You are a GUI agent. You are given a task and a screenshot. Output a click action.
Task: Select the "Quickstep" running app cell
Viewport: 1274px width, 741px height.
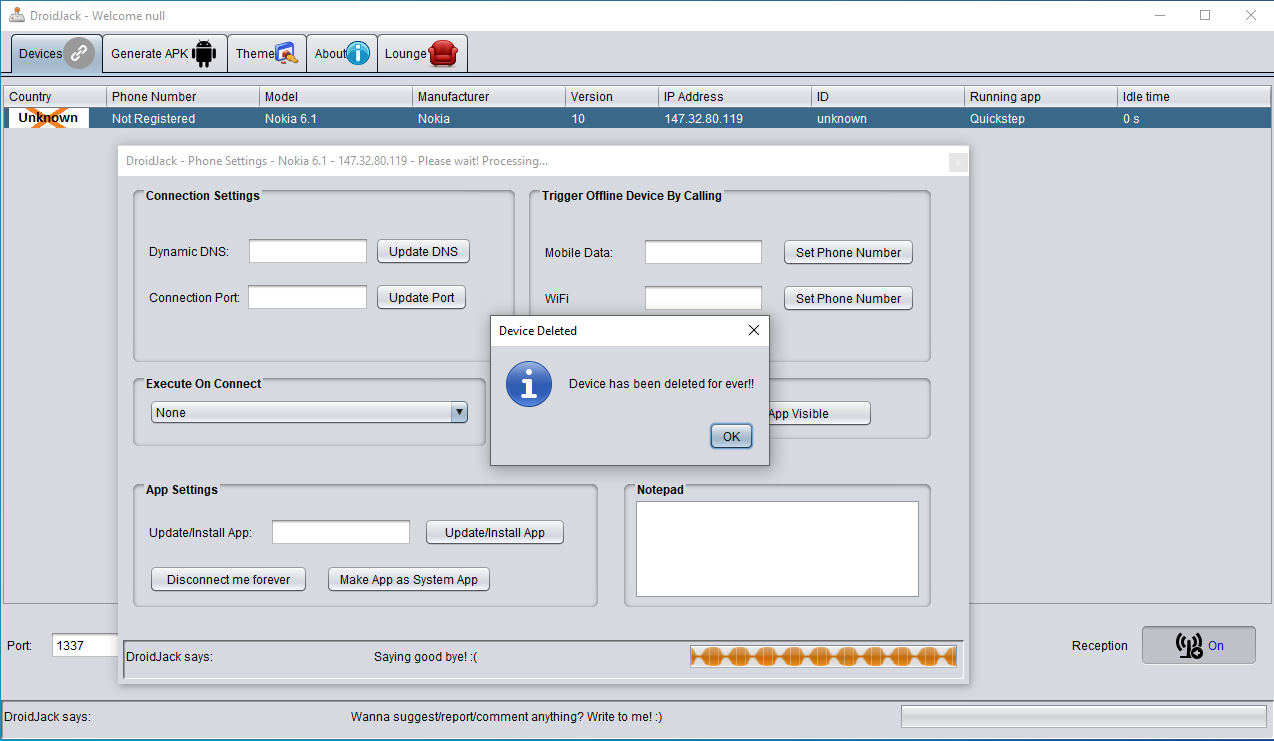coord(1041,118)
